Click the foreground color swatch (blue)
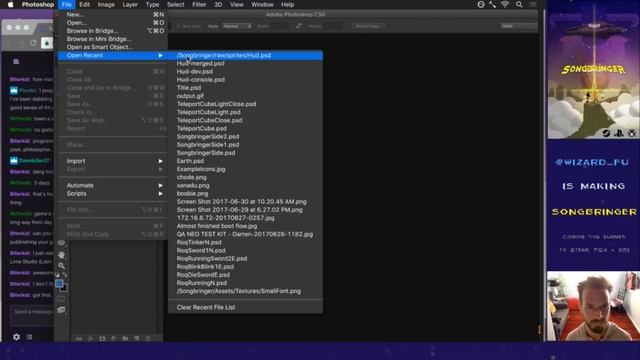The width and height of the screenshot is (640, 360). point(59,283)
